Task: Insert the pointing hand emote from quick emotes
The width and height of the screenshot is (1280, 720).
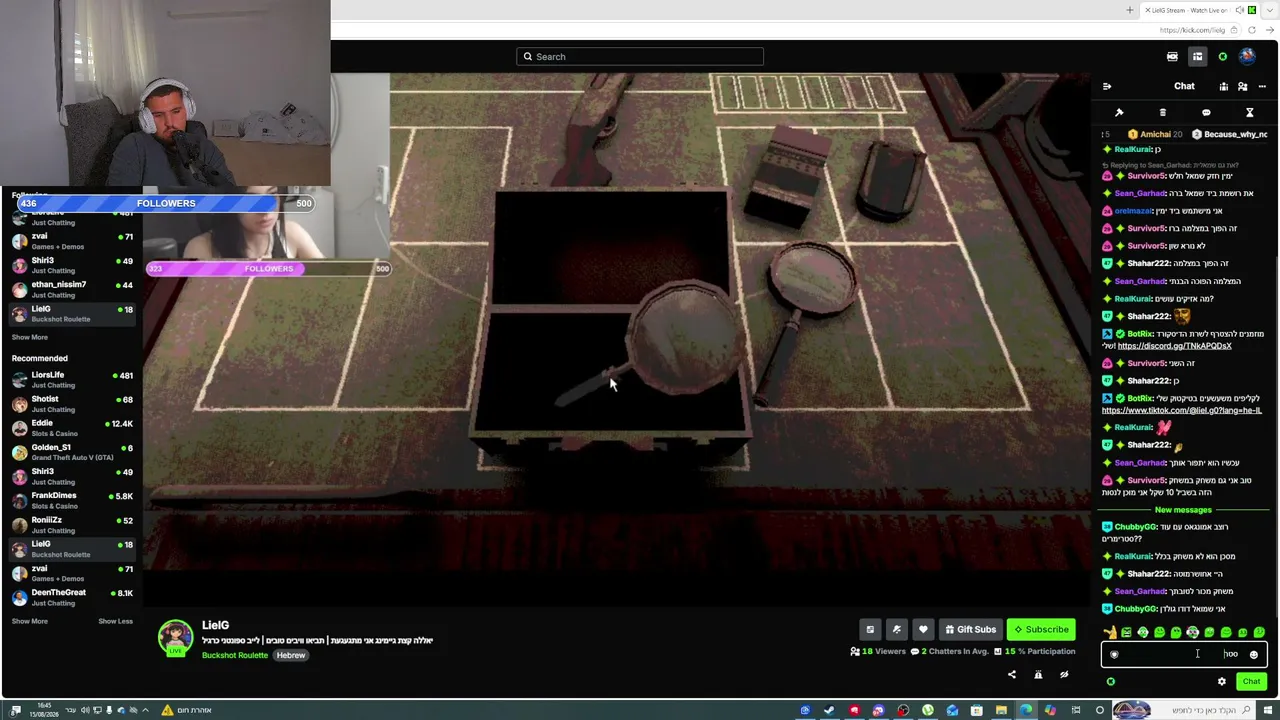Action: 1110,632
